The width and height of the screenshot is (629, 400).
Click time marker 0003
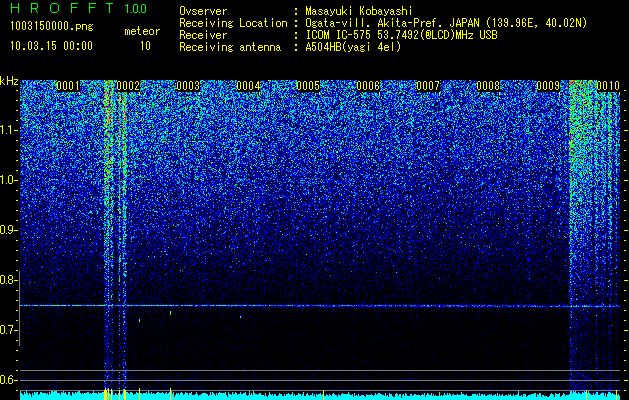[x=188, y=86]
